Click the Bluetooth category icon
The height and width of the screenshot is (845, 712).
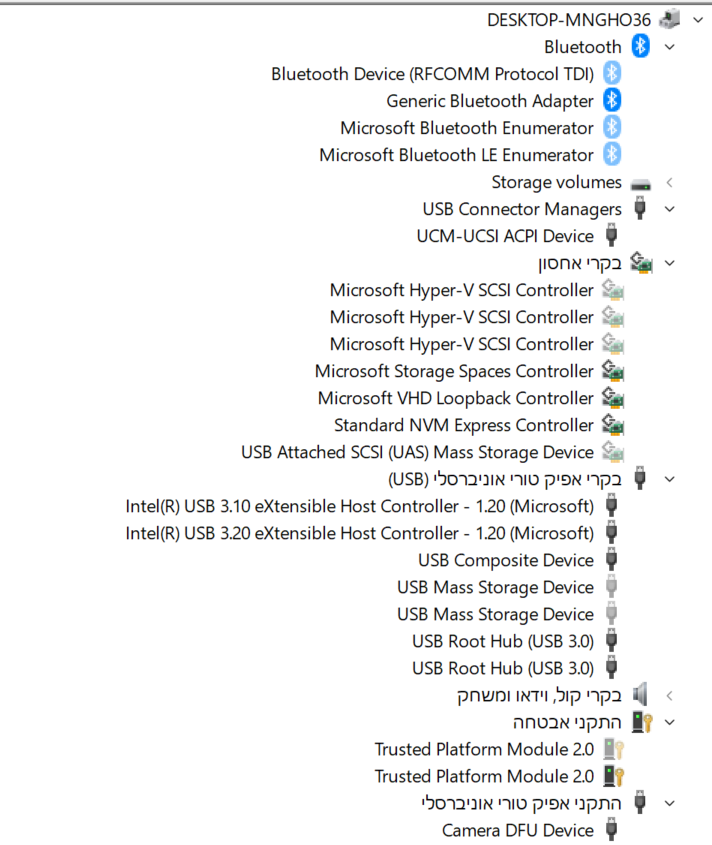[641, 46]
